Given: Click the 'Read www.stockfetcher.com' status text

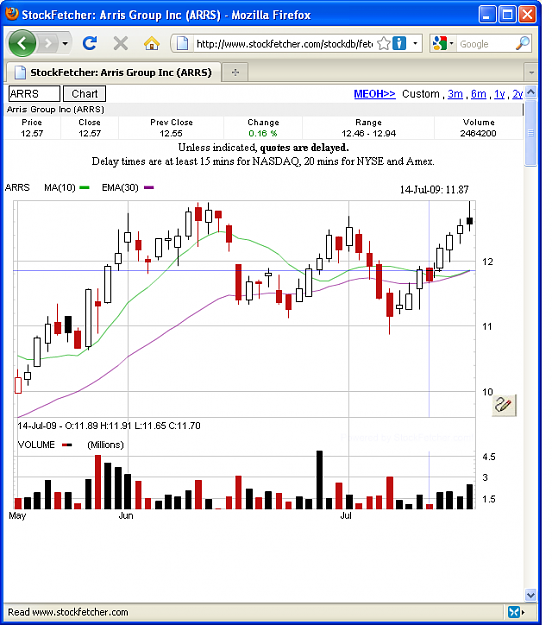Looking at the screenshot, I should pyautogui.click(x=68, y=612).
